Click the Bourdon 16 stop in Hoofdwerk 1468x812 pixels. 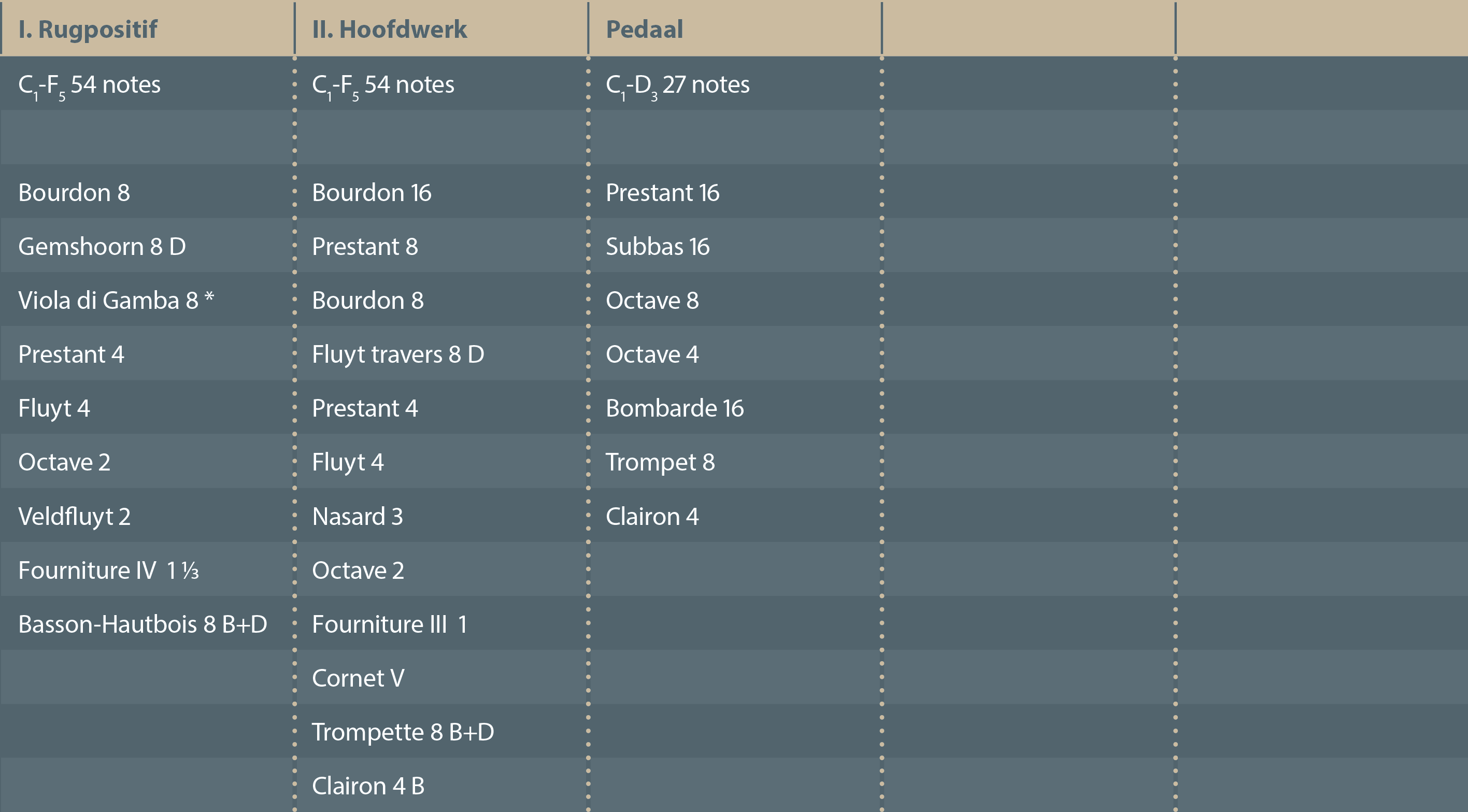[x=372, y=193]
